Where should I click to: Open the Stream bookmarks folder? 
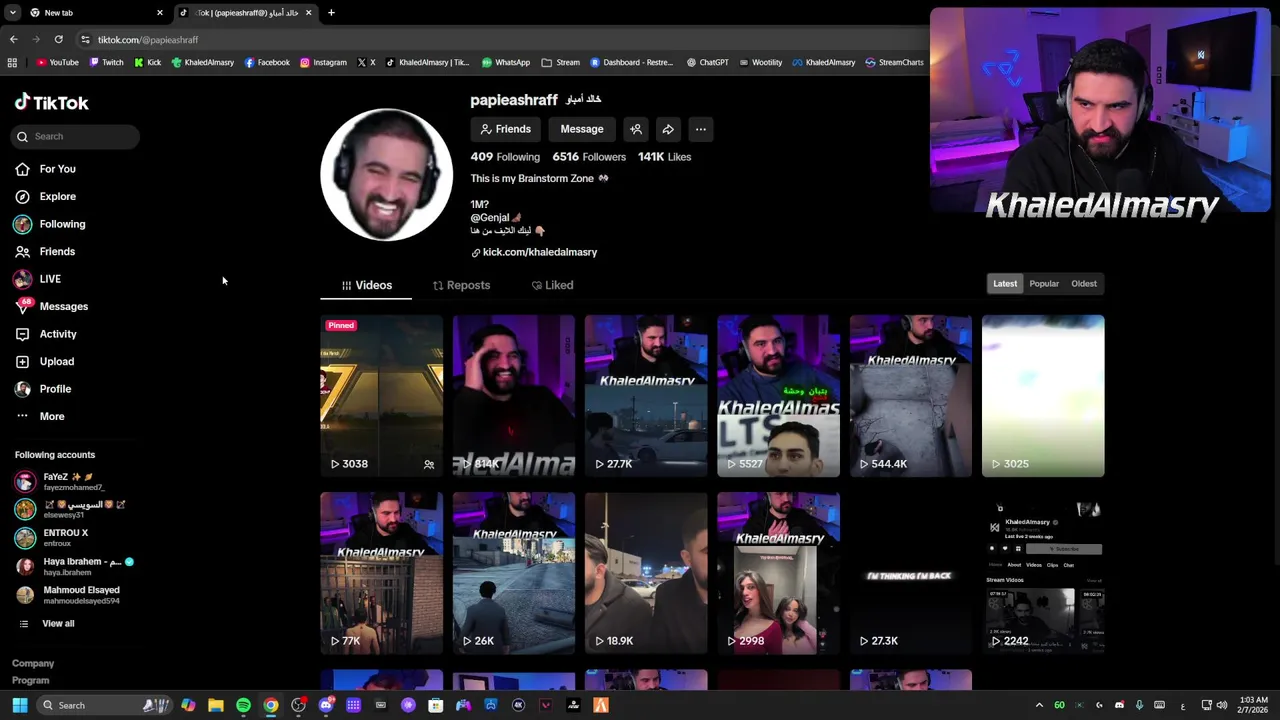(561, 63)
